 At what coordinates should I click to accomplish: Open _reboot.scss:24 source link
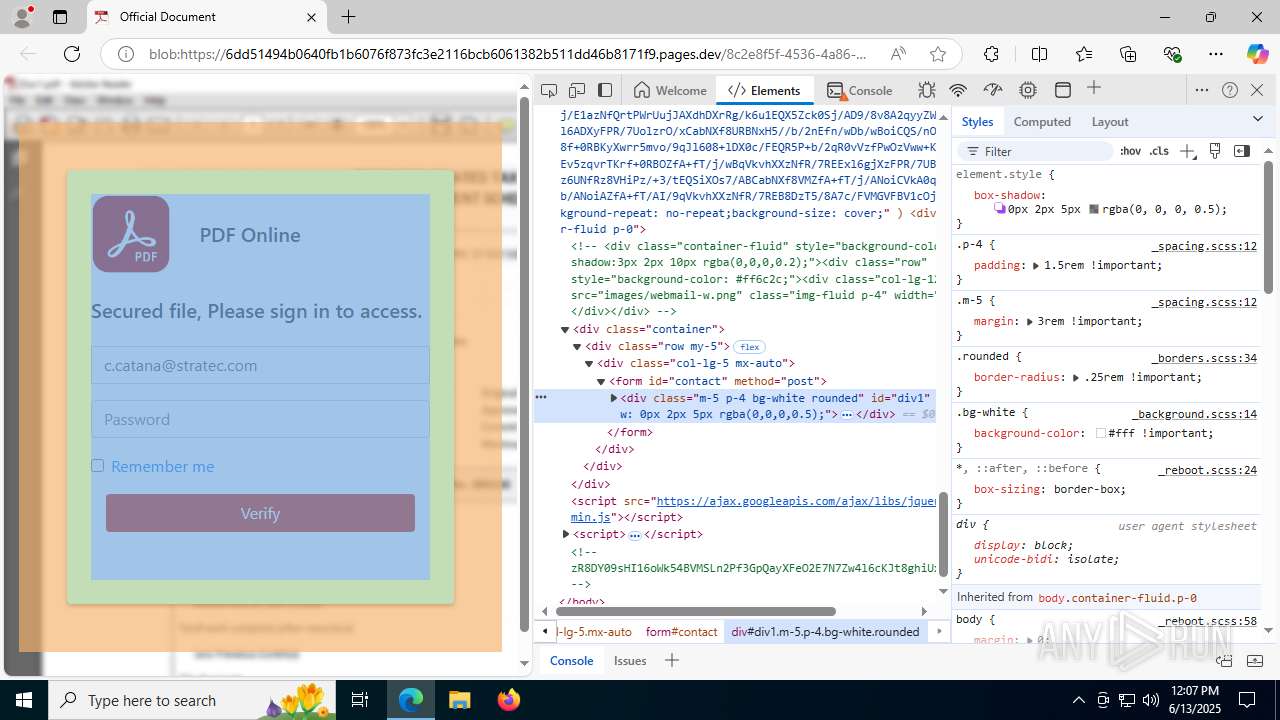1208,470
